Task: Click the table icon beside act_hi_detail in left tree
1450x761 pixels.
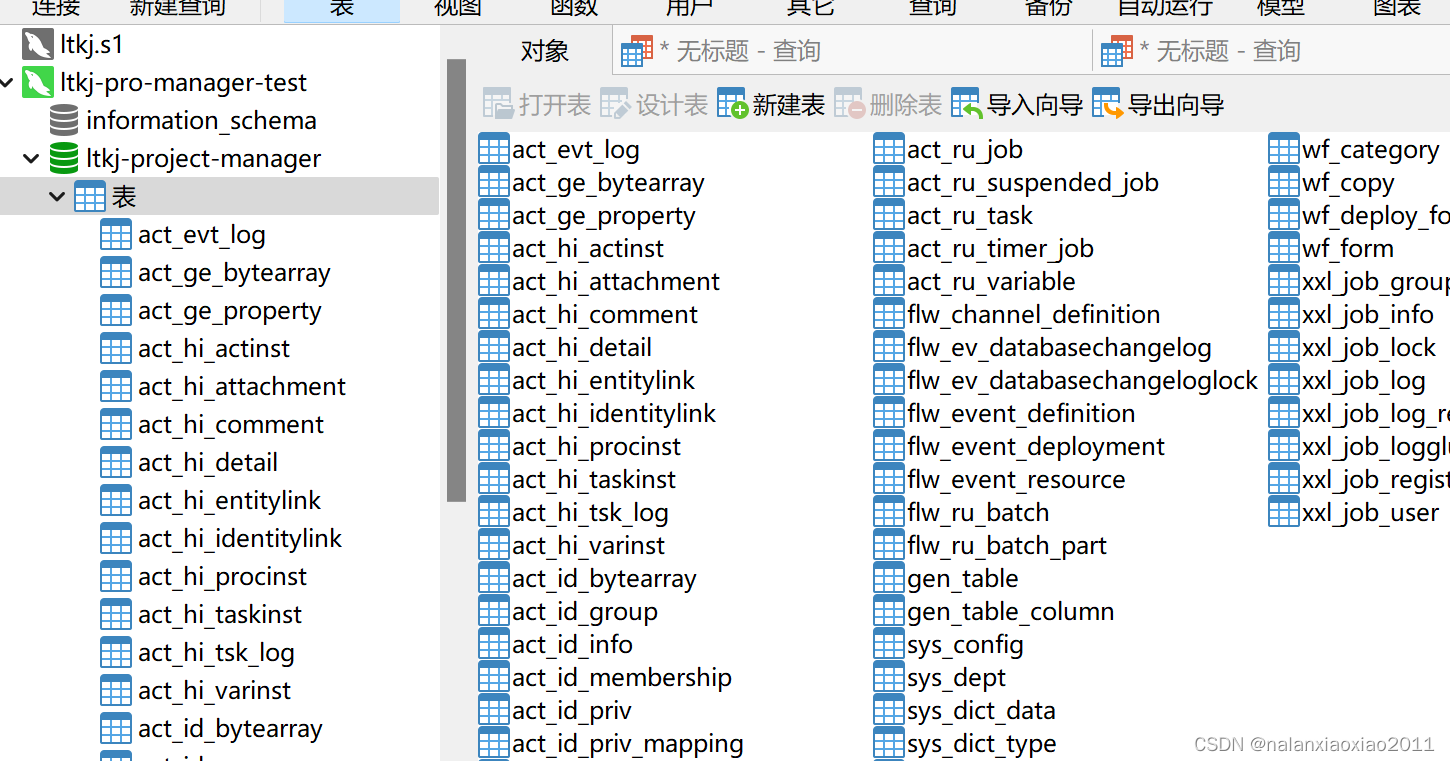Action: click(116, 463)
